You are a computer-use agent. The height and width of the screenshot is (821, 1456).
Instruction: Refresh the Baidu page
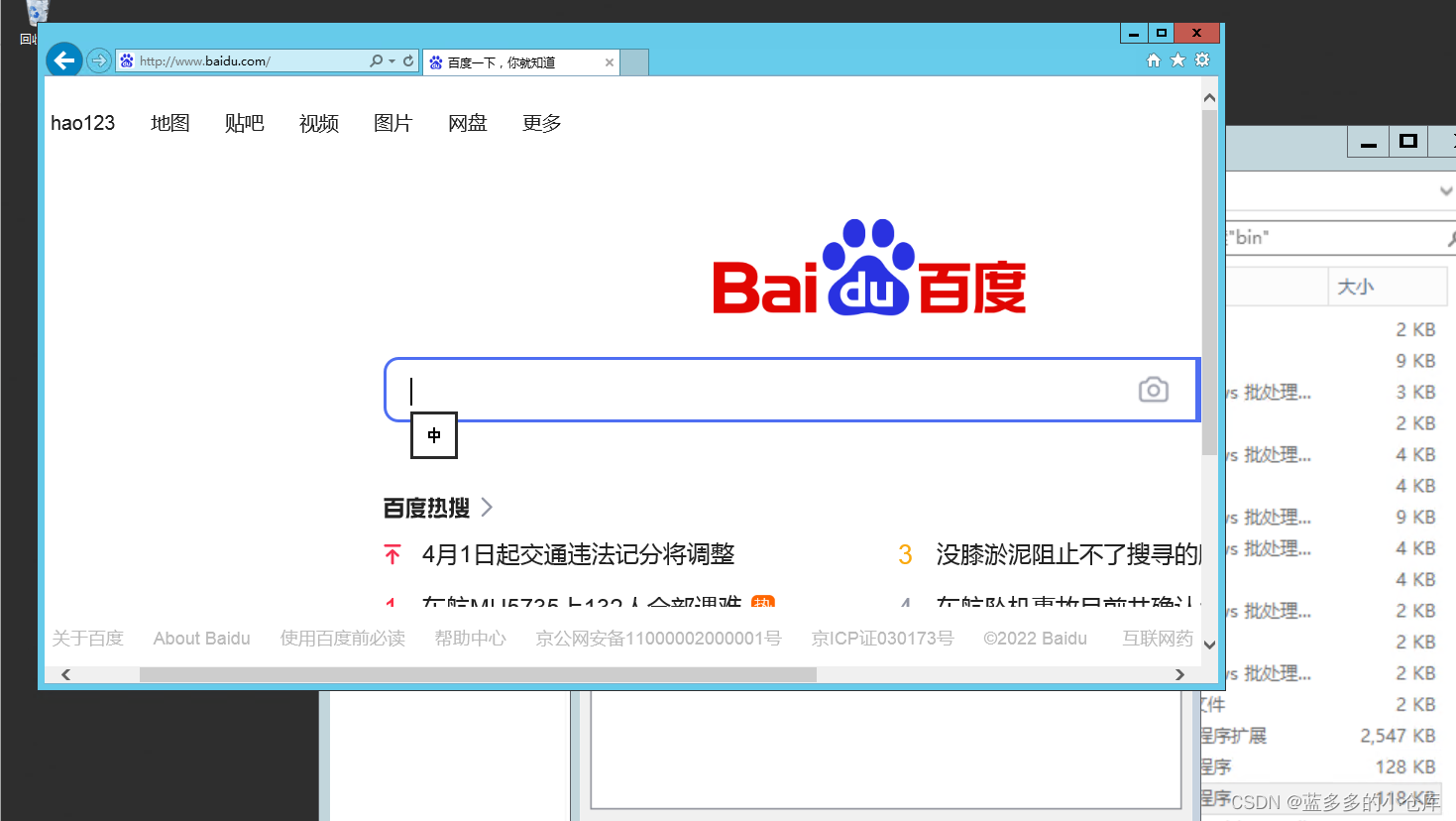408,60
